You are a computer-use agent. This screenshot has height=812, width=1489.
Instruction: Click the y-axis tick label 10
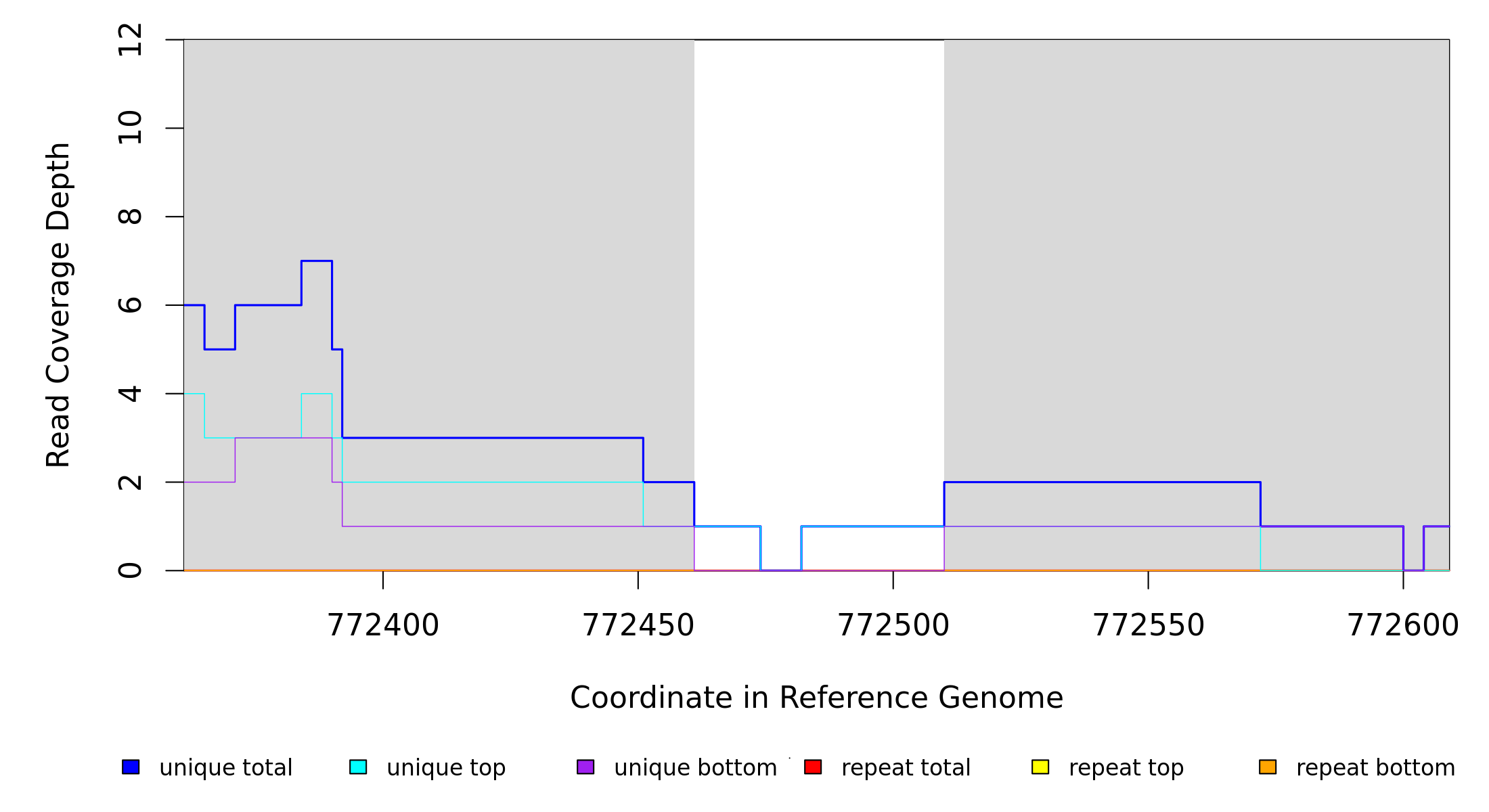[x=130, y=128]
